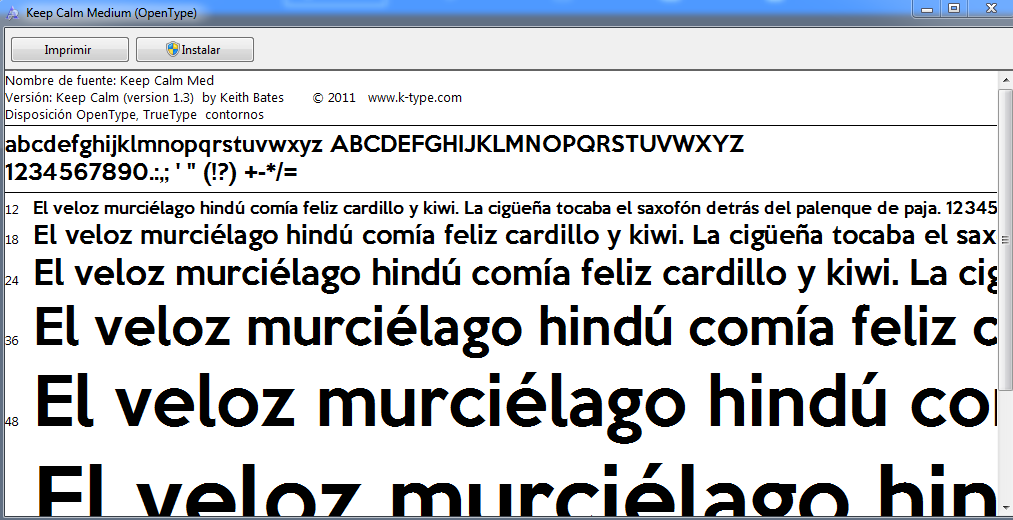Click the vertical scrollbar up arrow

[1006, 79]
